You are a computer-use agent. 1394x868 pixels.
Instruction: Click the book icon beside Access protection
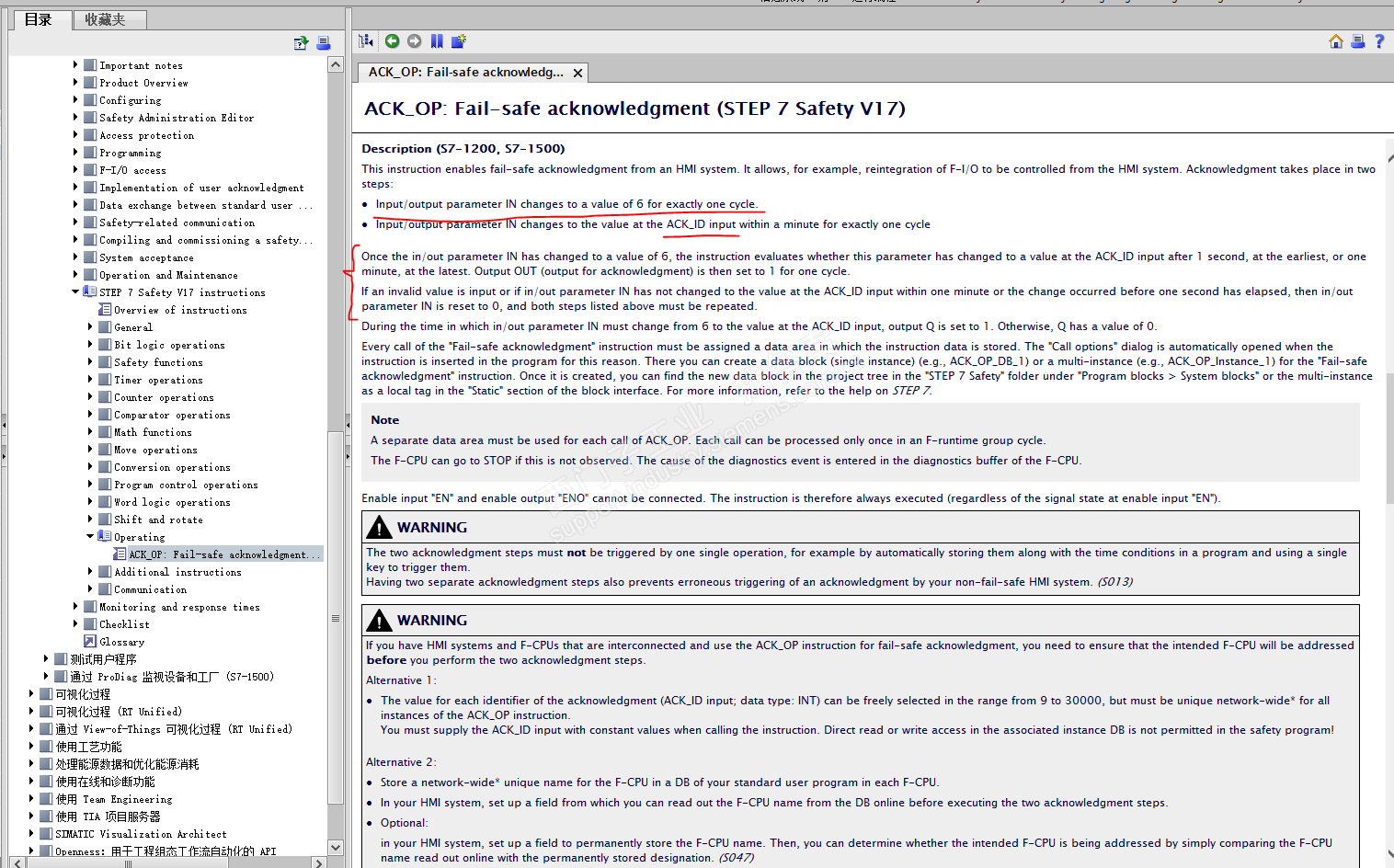coord(90,135)
